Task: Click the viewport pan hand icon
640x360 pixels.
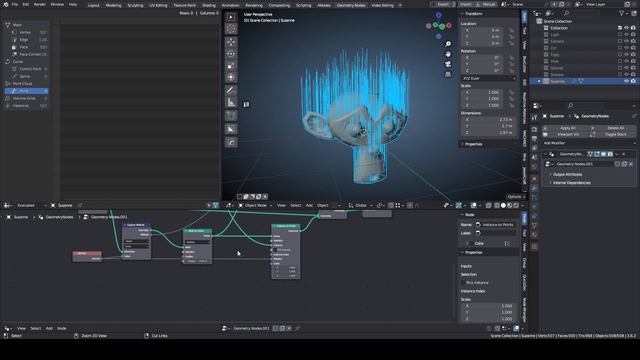Action: [448, 54]
